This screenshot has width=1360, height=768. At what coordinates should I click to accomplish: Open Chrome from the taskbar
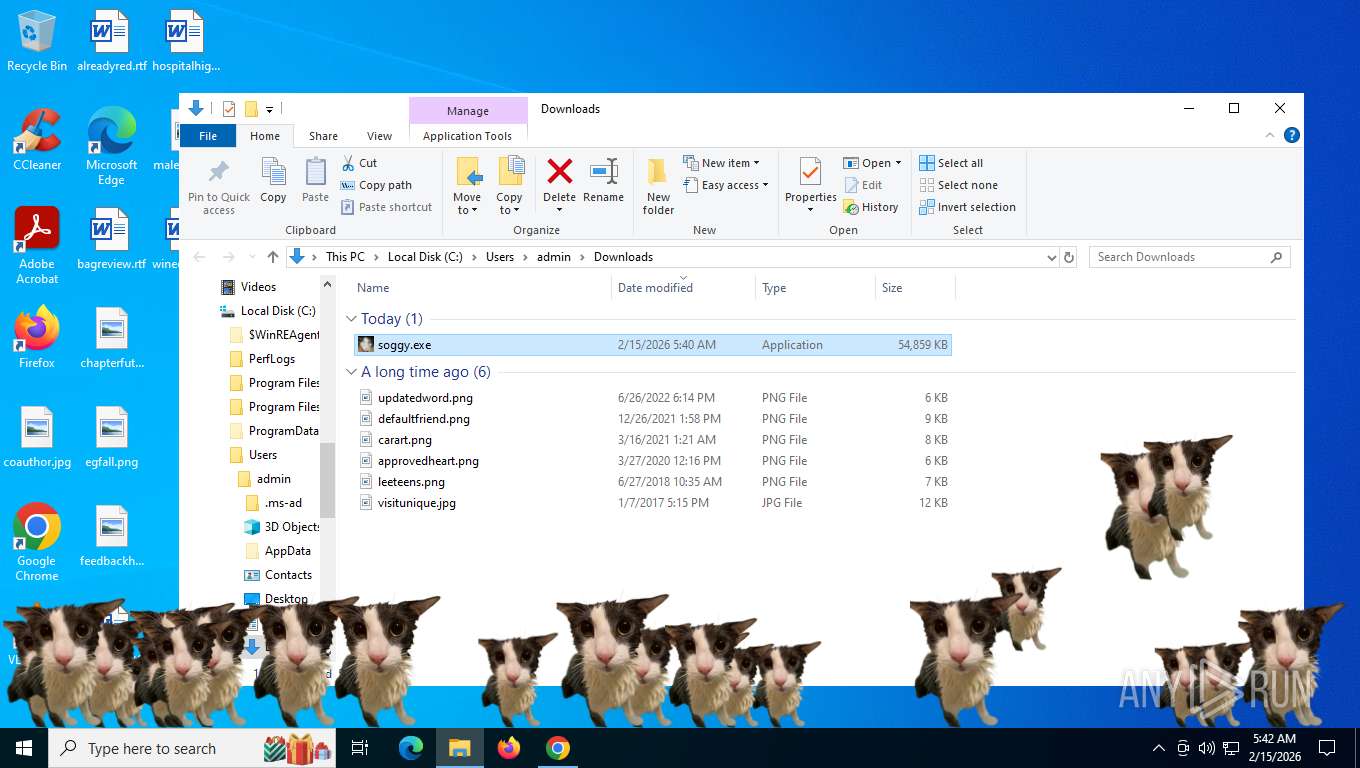coord(558,748)
